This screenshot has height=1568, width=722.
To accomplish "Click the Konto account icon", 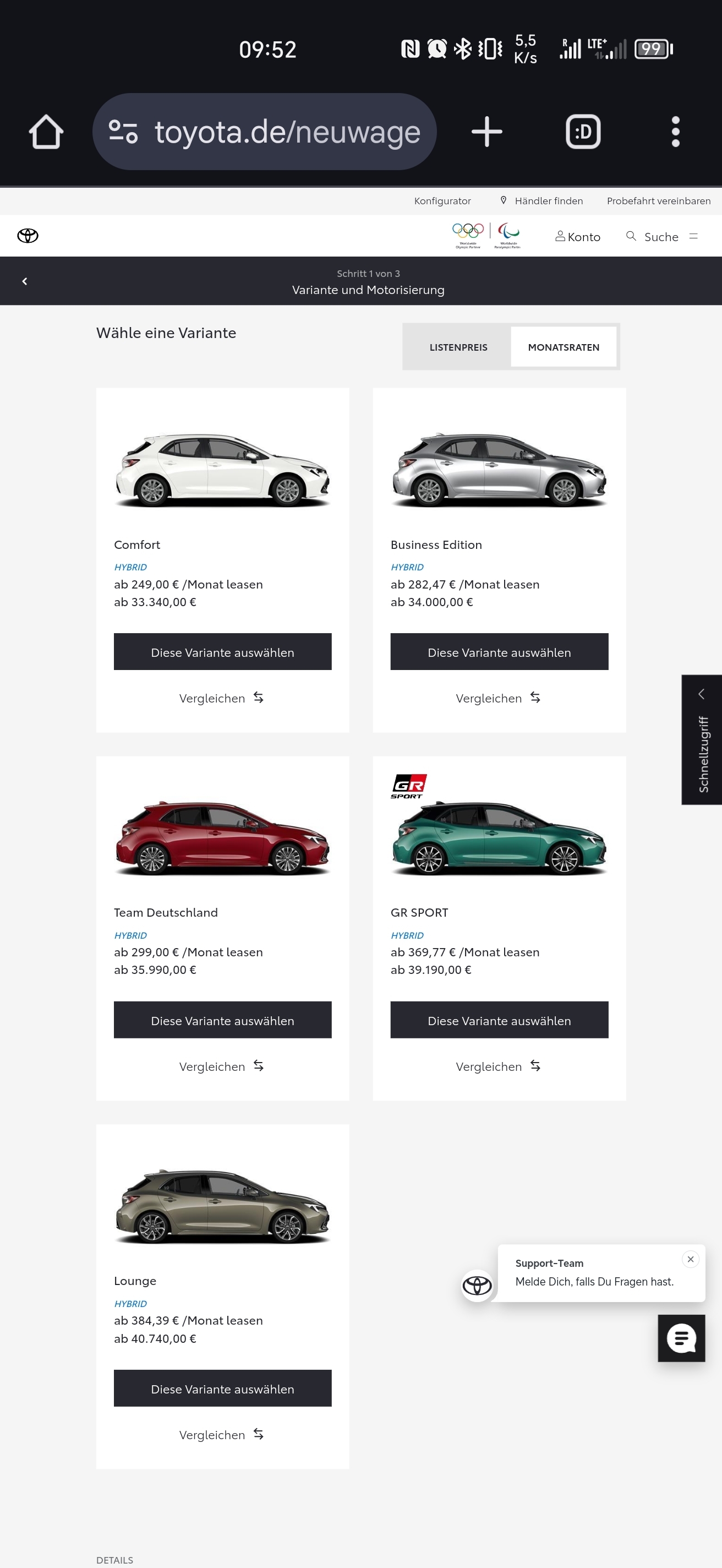I will click(560, 236).
